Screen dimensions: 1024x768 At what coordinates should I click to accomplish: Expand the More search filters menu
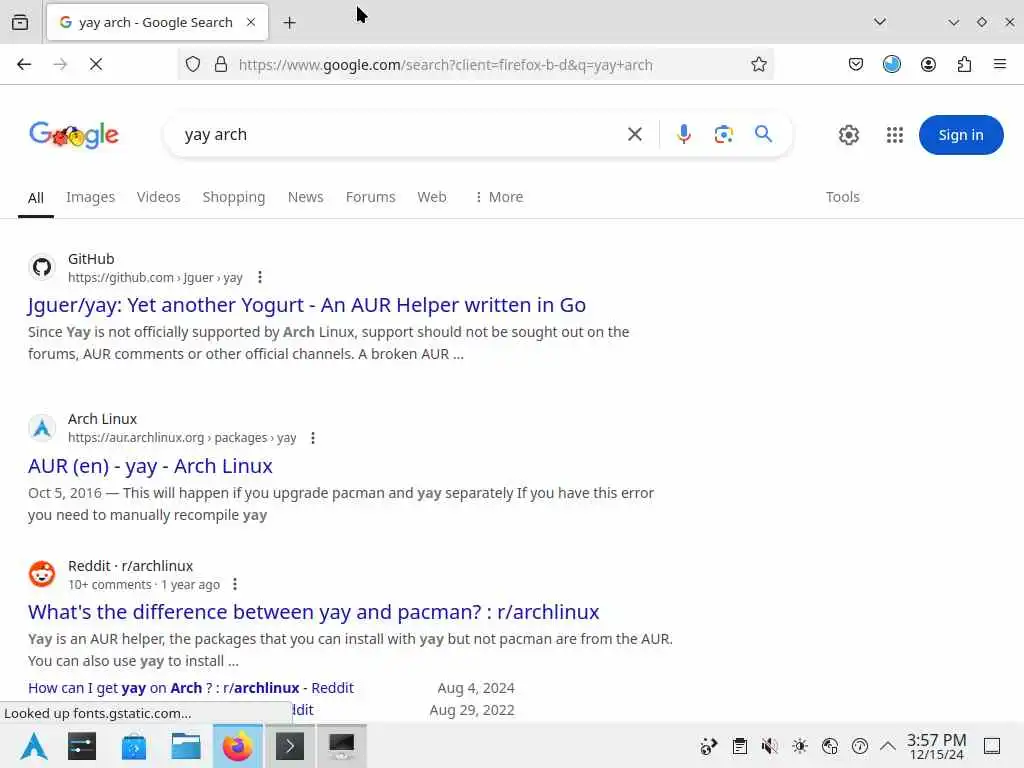499,197
